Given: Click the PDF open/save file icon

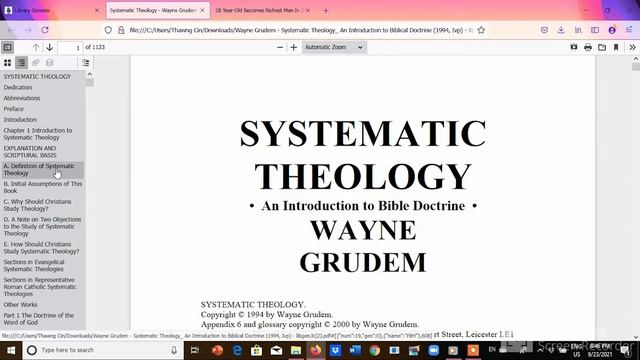Looking at the screenshot, I should pyautogui.click(x=602, y=47).
